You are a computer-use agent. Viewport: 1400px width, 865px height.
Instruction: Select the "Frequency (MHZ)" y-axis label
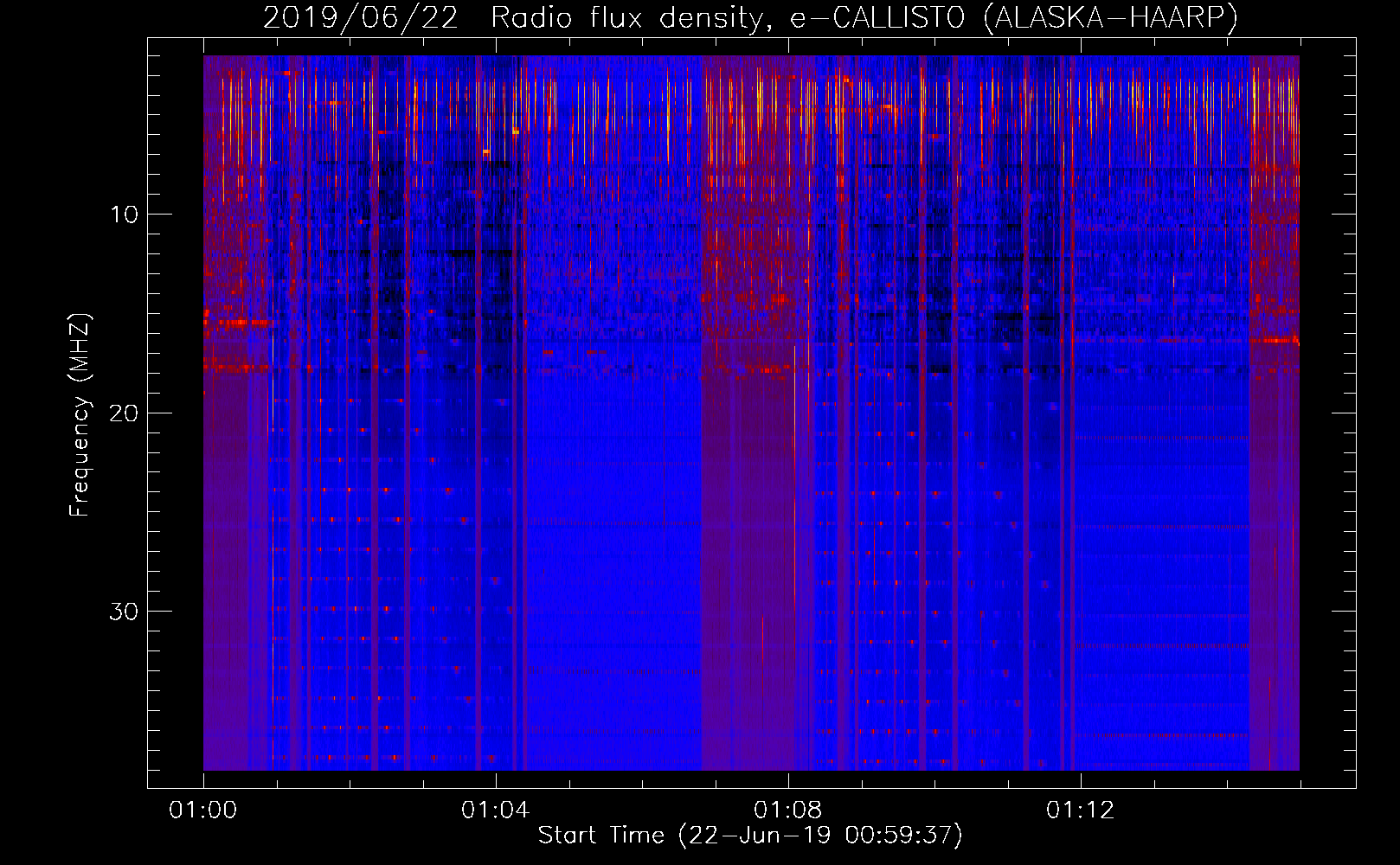pos(80,415)
